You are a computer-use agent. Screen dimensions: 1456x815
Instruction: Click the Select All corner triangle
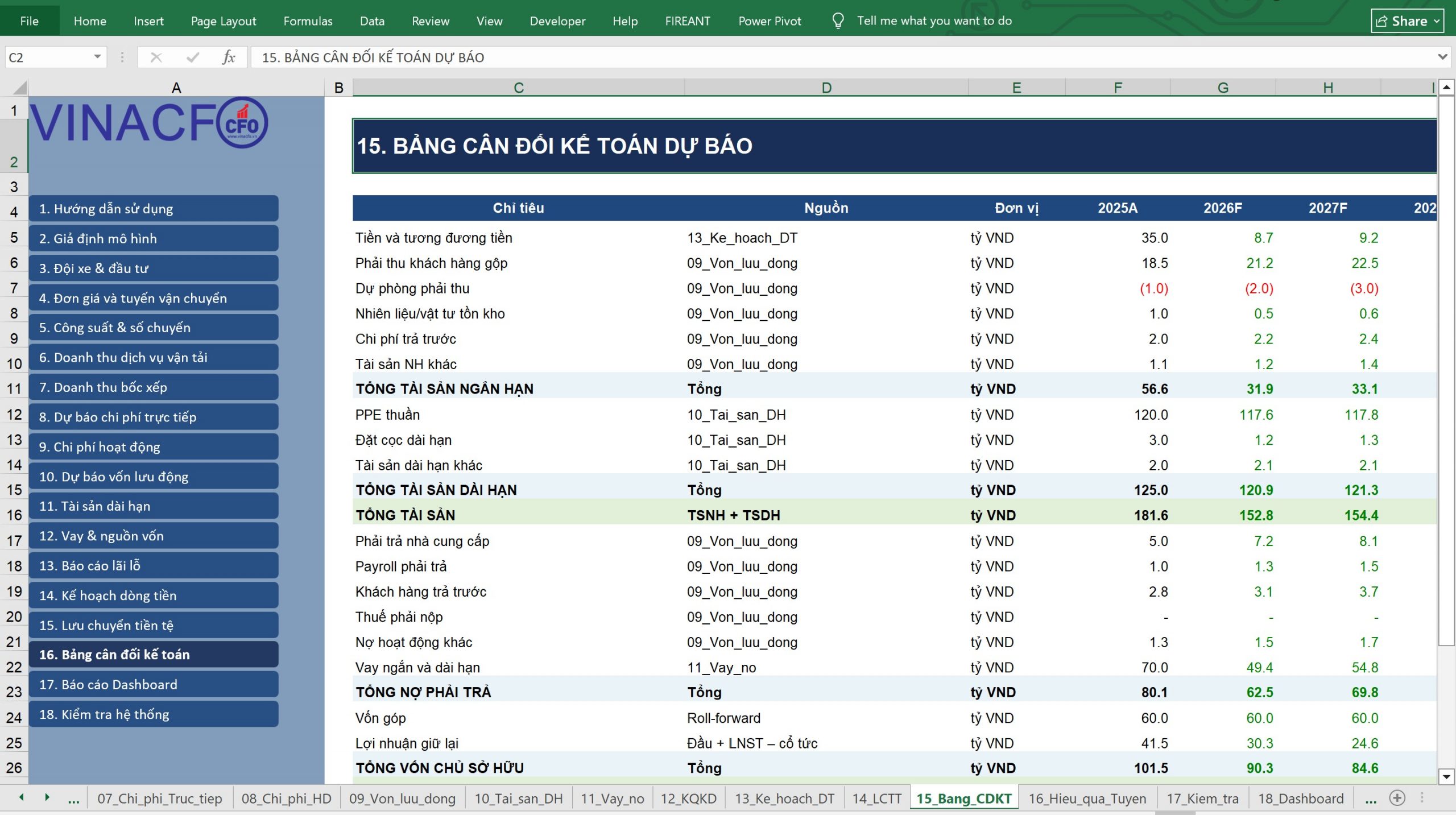pos(20,88)
